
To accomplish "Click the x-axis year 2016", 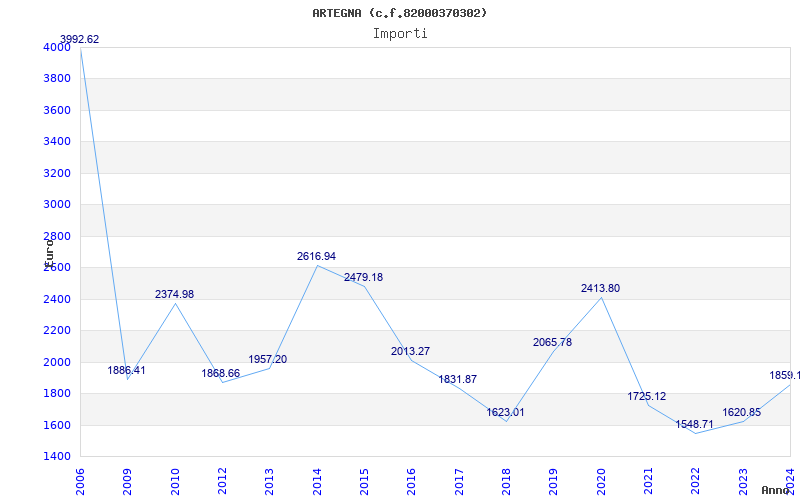I will 412,482.
